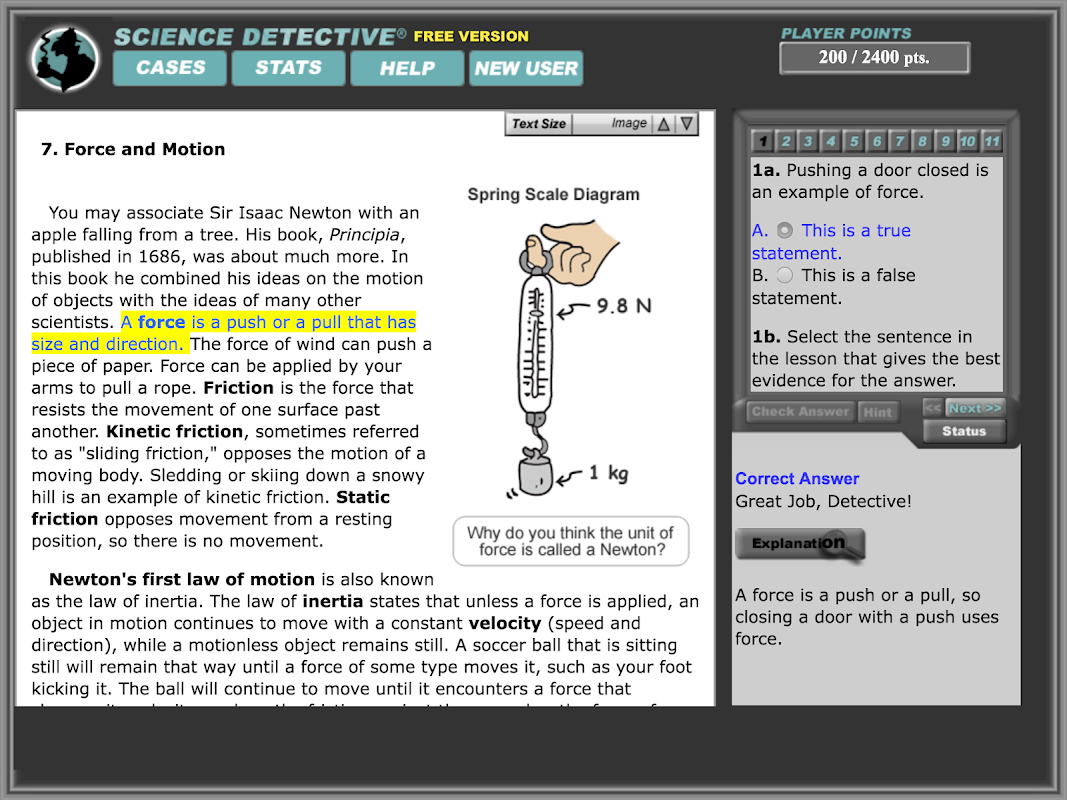Click the 'Correct Answer' feedback text

coord(797,479)
